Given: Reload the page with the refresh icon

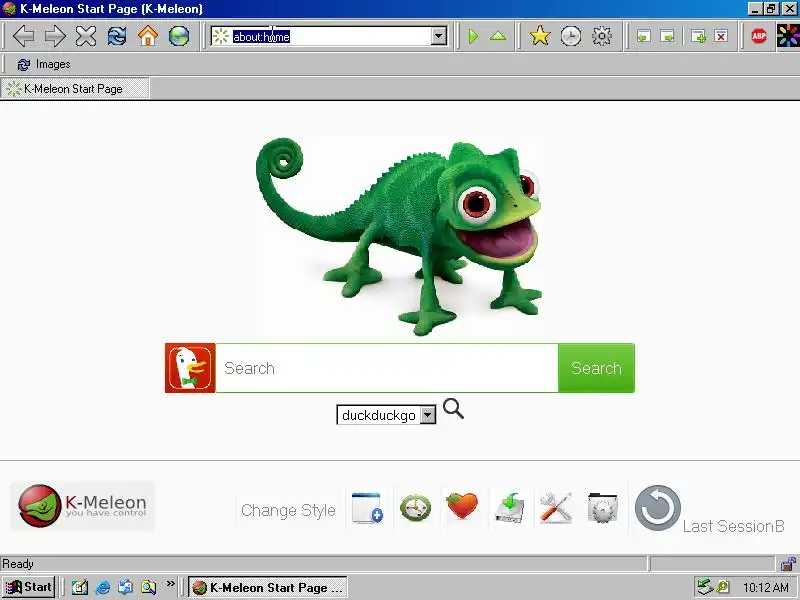Looking at the screenshot, I should click(x=117, y=36).
